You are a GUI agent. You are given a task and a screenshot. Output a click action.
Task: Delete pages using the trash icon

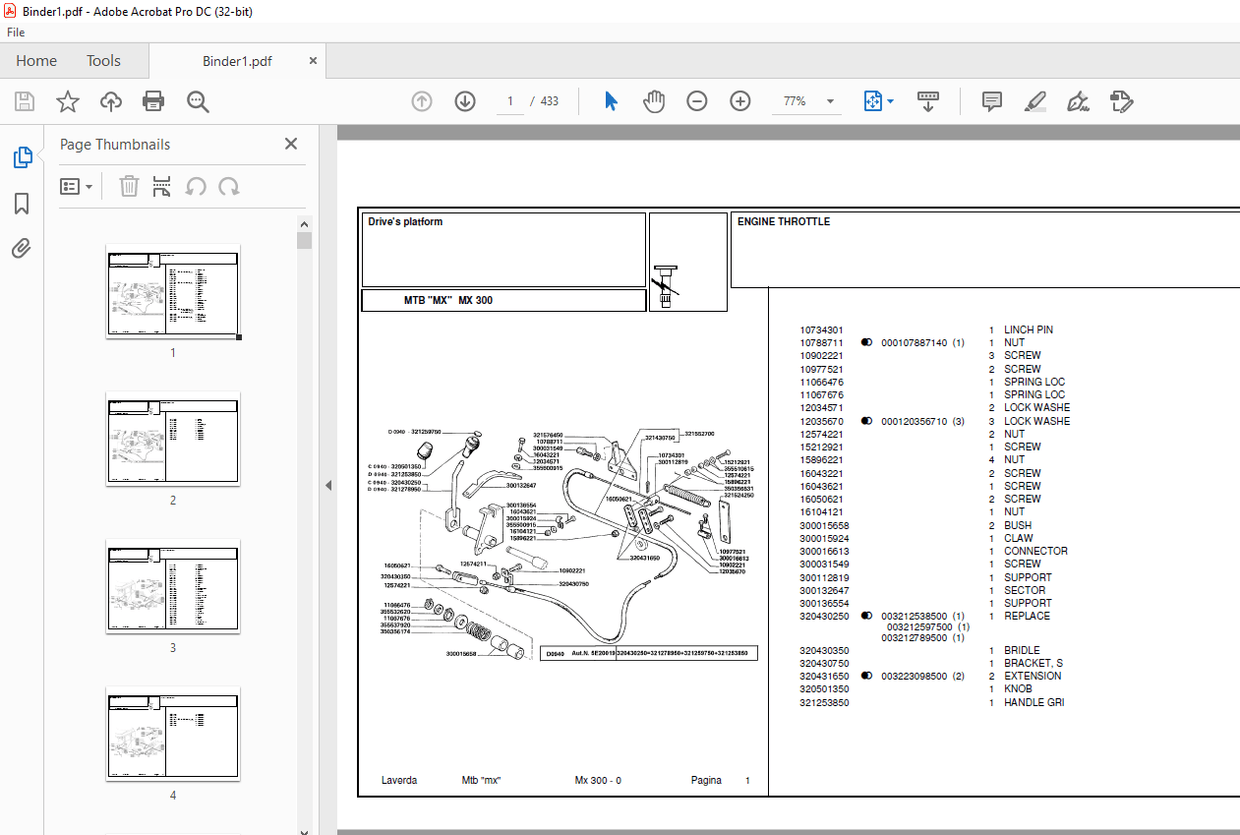[128, 186]
